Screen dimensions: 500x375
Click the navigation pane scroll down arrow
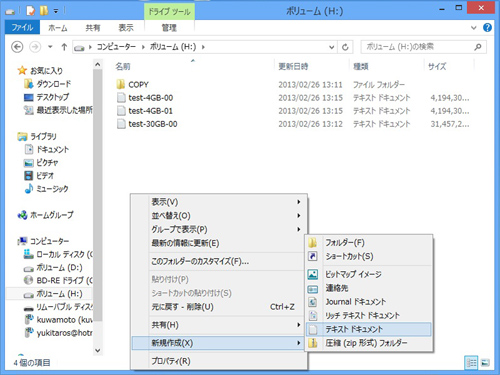98,350
